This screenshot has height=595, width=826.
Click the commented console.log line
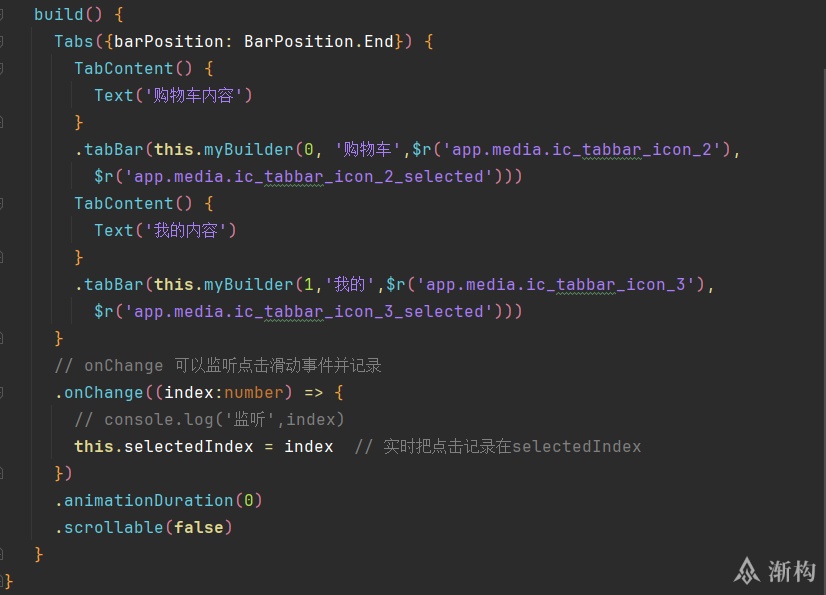point(210,420)
